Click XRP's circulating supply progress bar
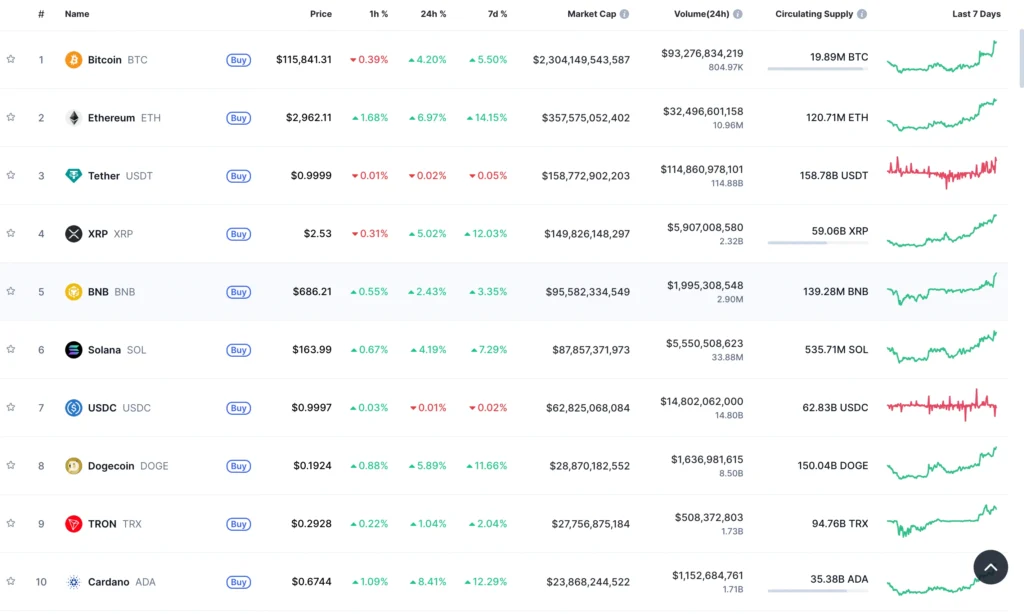The image size is (1024, 614). click(x=818, y=242)
